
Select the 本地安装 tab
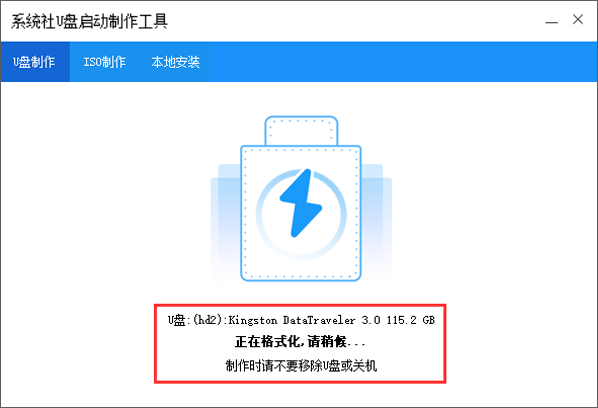coord(175,62)
